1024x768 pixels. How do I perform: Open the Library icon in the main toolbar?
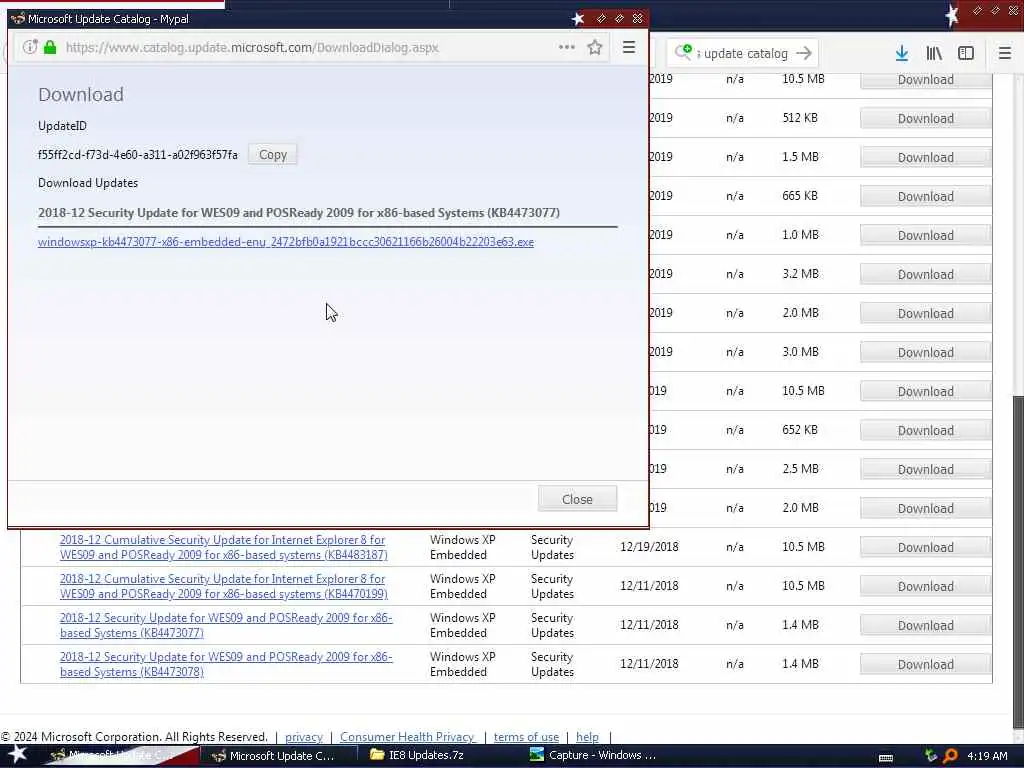pyautogui.click(x=934, y=54)
